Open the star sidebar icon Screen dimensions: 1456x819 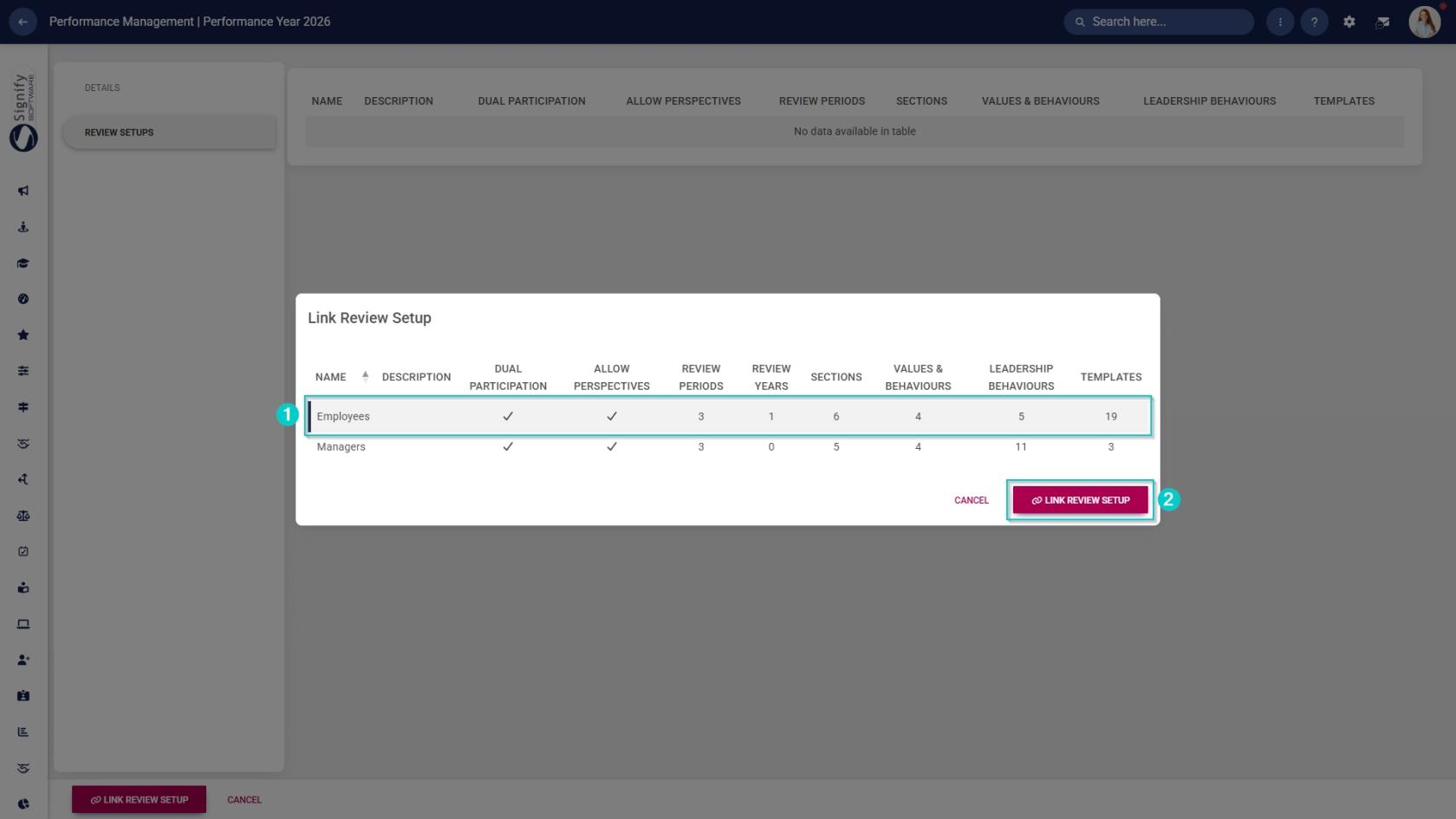pos(23,335)
